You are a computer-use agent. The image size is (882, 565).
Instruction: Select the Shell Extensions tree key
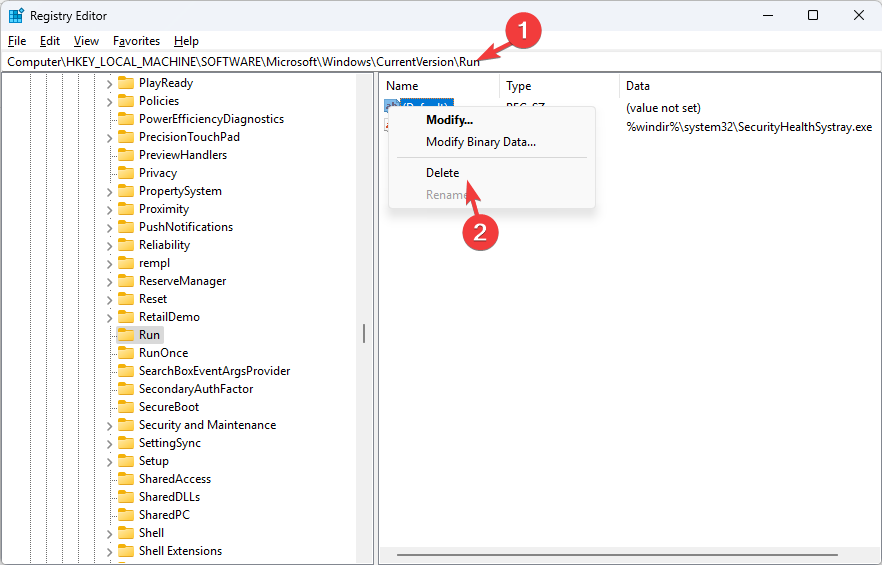pyautogui.click(x=181, y=551)
